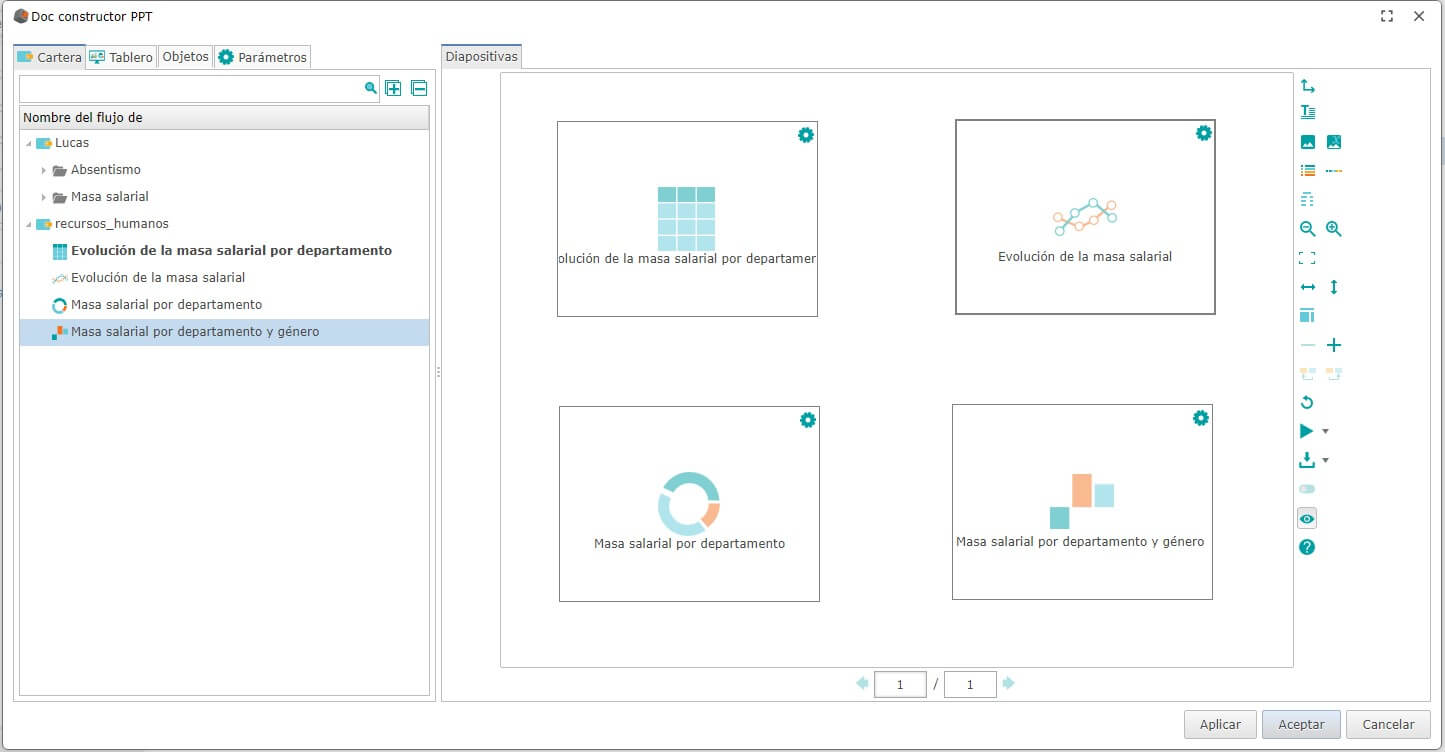The height and width of the screenshot is (752, 1445).
Task: Click the insert text block icon
Action: (1307, 112)
